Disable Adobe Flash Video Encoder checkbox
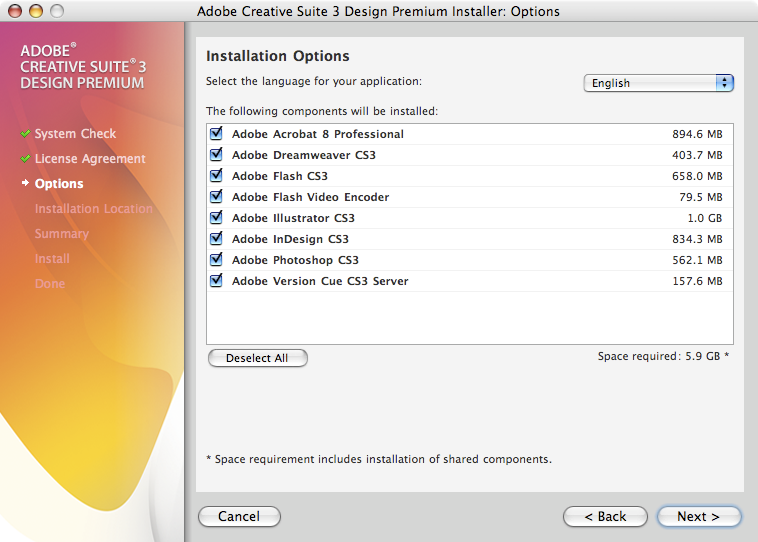The height and width of the screenshot is (542, 758). click(x=216, y=197)
